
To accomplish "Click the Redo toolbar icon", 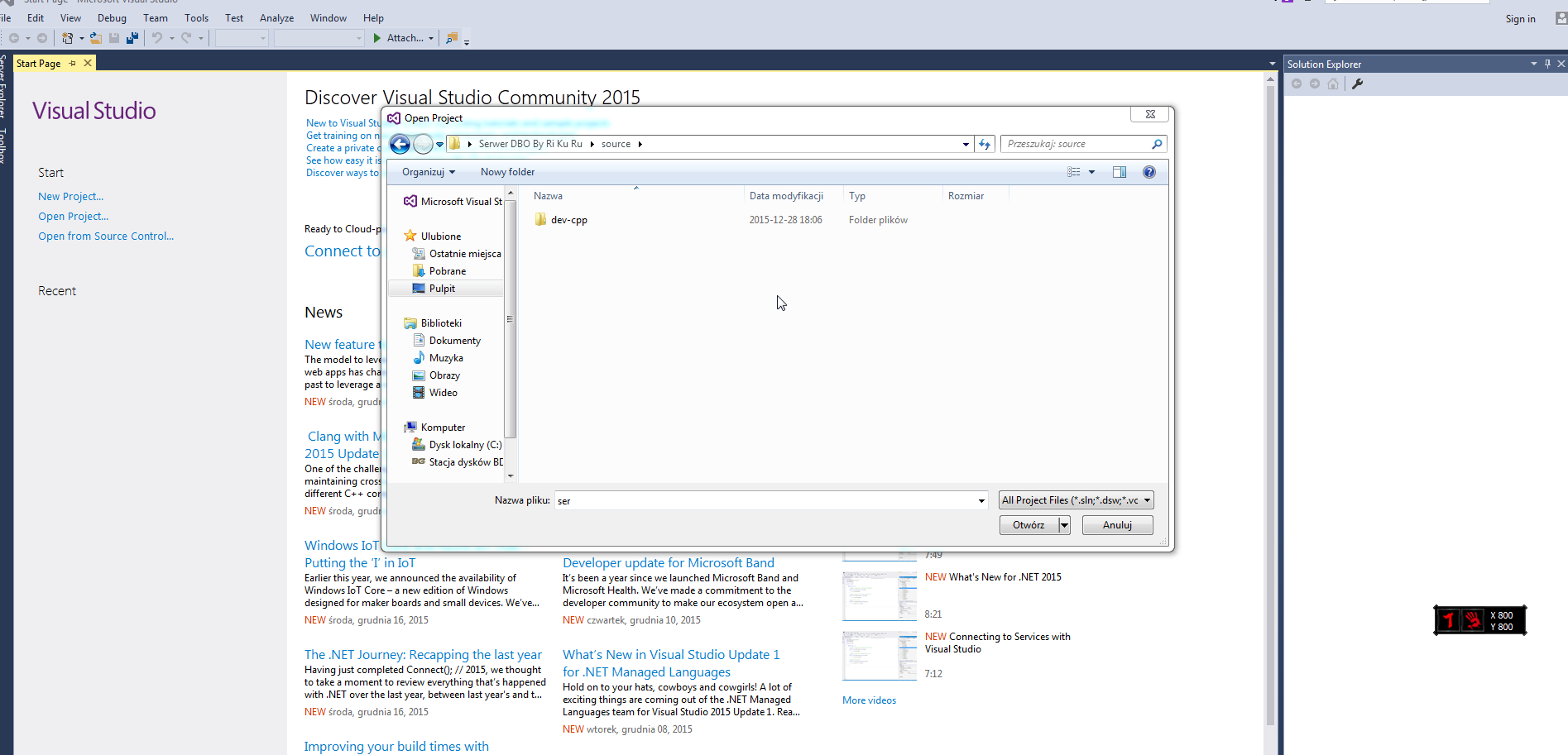I will point(186,38).
